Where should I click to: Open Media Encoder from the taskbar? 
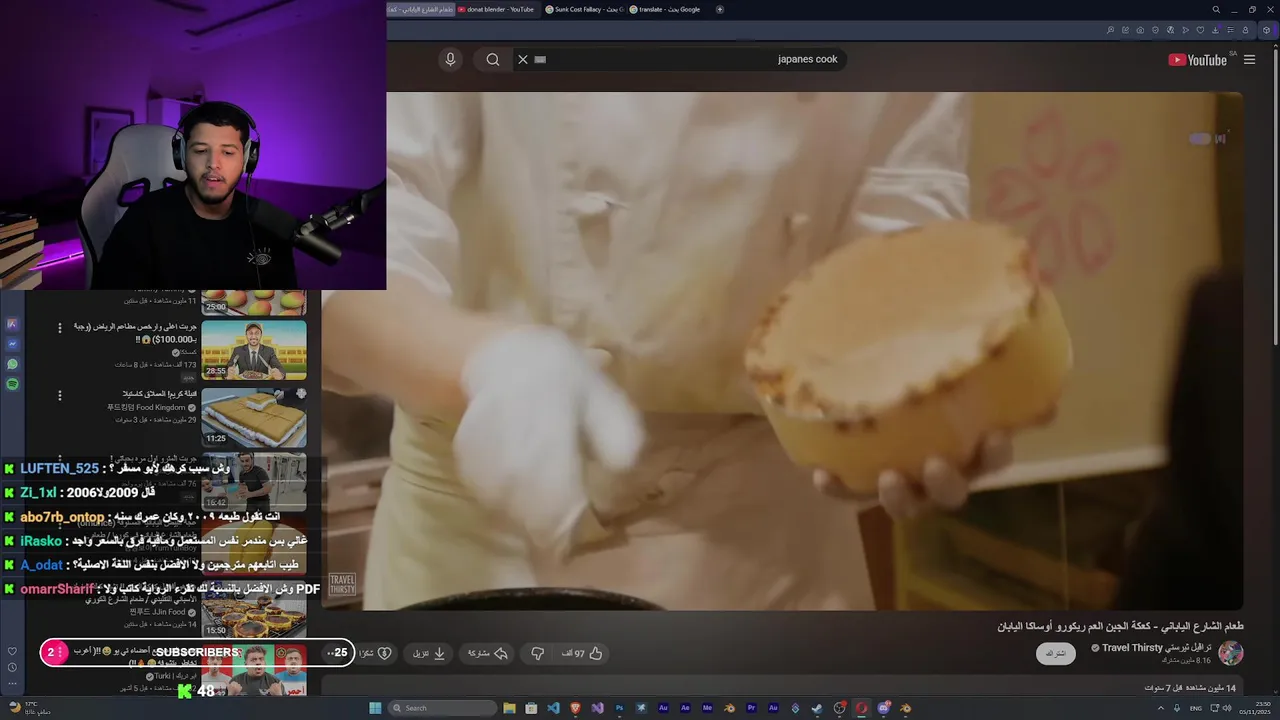707,708
